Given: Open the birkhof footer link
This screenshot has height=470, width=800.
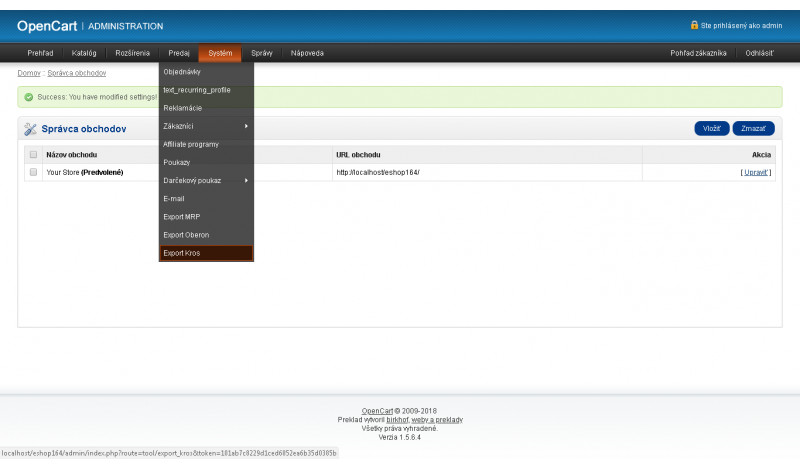Looking at the screenshot, I should pos(397,419).
